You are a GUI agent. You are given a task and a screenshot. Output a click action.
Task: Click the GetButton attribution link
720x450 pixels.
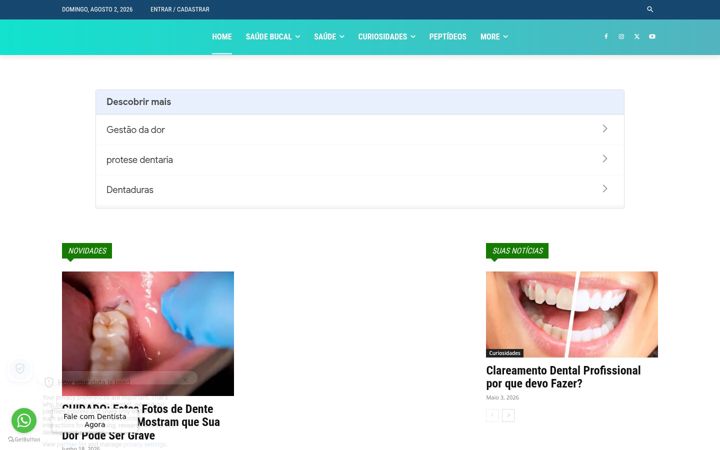tap(24, 439)
